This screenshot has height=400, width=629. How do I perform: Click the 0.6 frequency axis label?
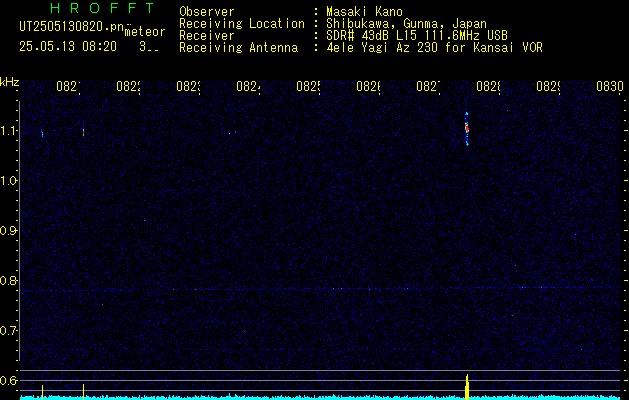coord(8,380)
